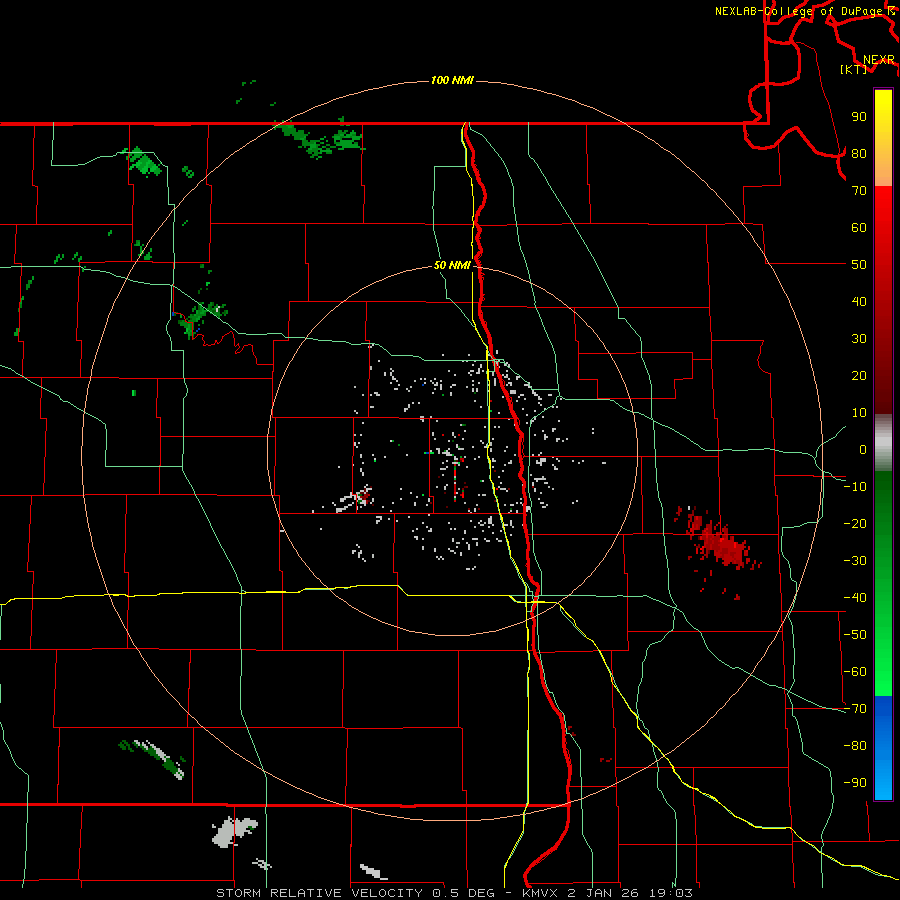
Task: Click the 60 value on the velocity scale
Action: click(x=859, y=228)
